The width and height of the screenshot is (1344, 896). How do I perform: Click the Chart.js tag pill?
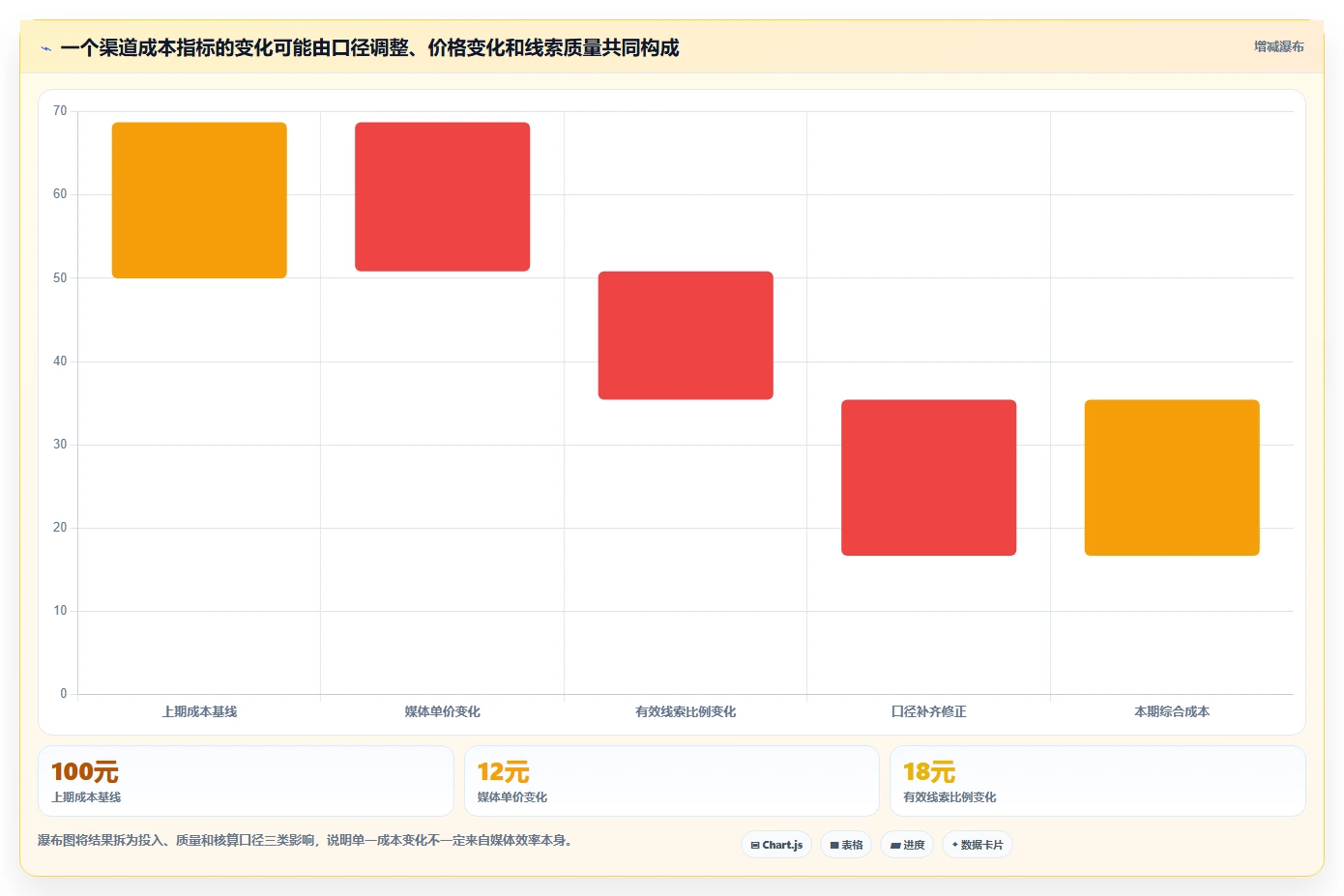pyautogui.click(x=776, y=845)
